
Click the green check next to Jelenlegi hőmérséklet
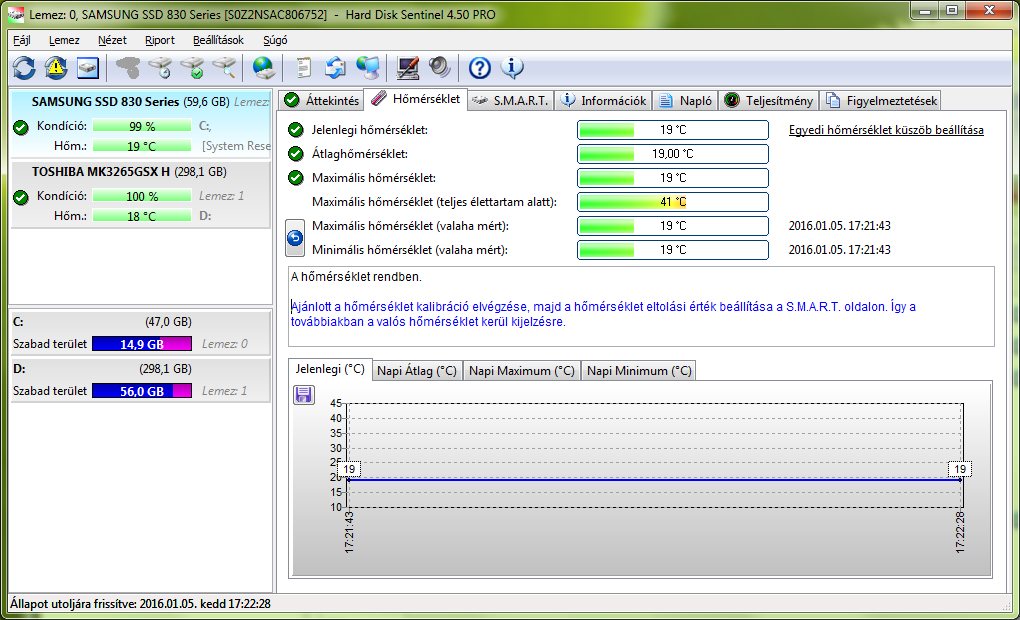pos(295,129)
